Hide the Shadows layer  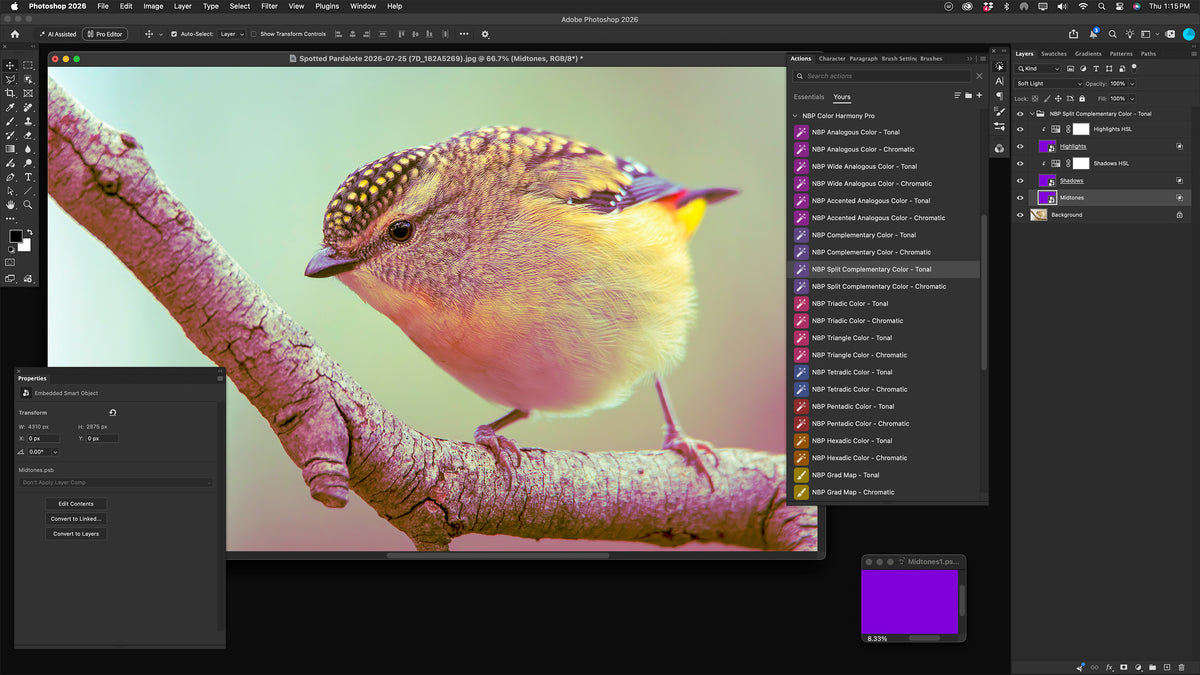(x=1020, y=180)
